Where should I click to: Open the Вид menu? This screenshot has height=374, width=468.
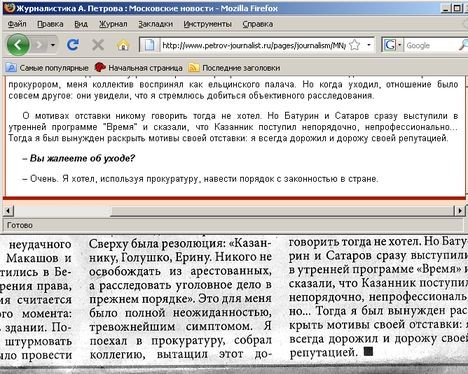[x=81, y=24]
